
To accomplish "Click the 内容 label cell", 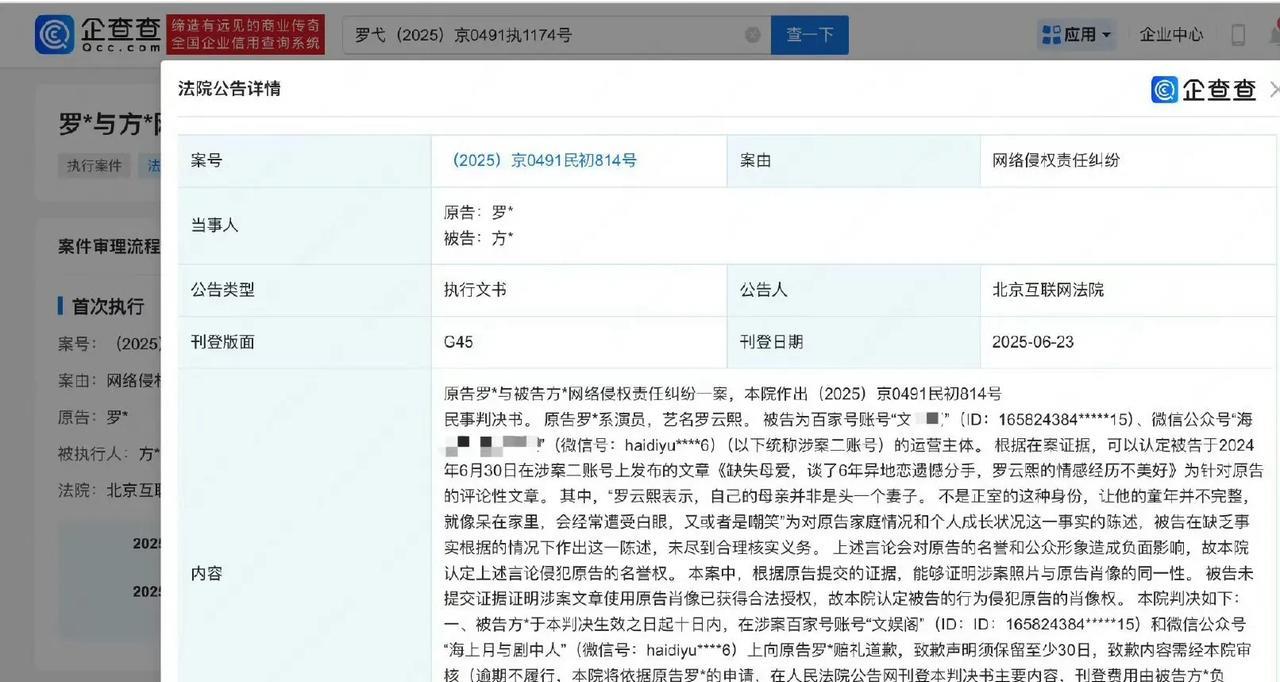I will point(305,525).
